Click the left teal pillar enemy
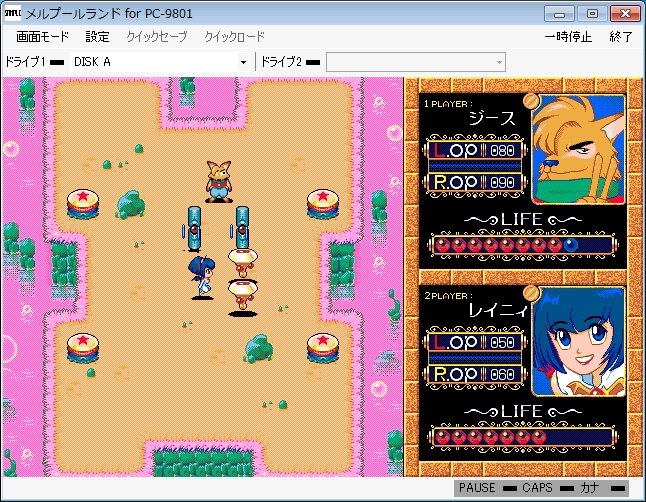Screen dimensions: 646x502 pos(194,229)
